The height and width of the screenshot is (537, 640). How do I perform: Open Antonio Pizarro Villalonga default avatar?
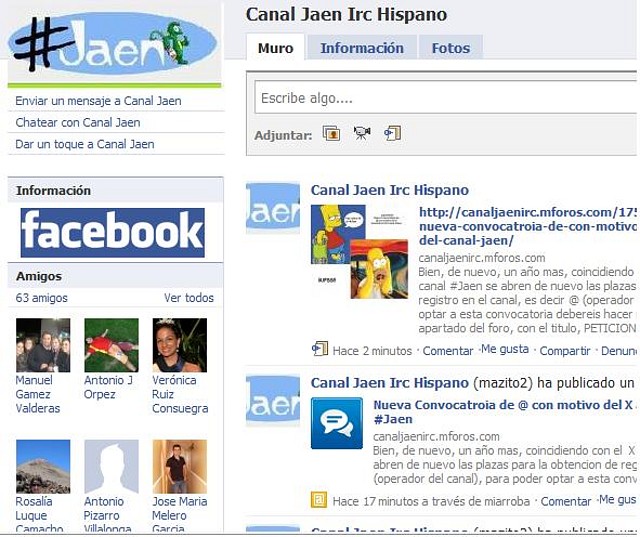click(x=111, y=467)
